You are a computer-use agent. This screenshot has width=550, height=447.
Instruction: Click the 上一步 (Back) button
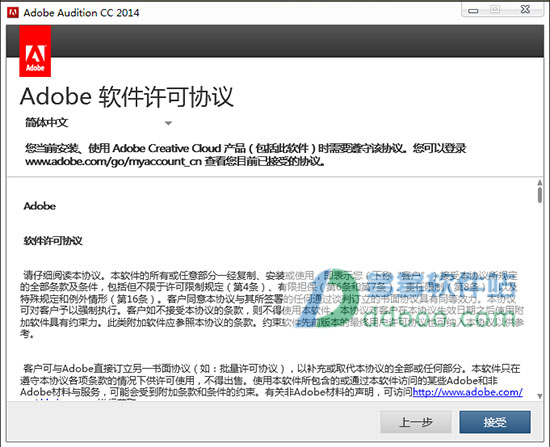(x=416, y=422)
